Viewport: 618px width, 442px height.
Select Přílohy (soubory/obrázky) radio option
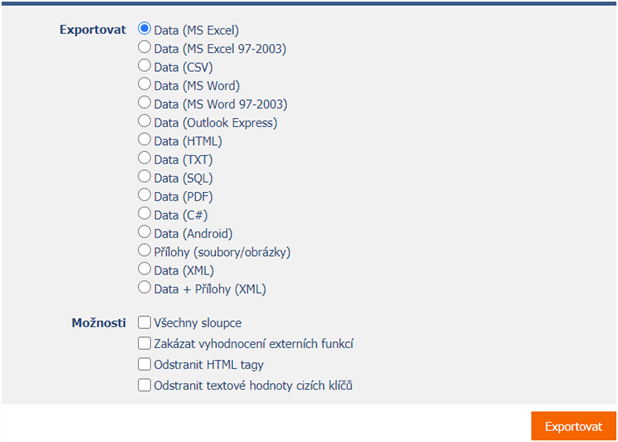(x=144, y=250)
